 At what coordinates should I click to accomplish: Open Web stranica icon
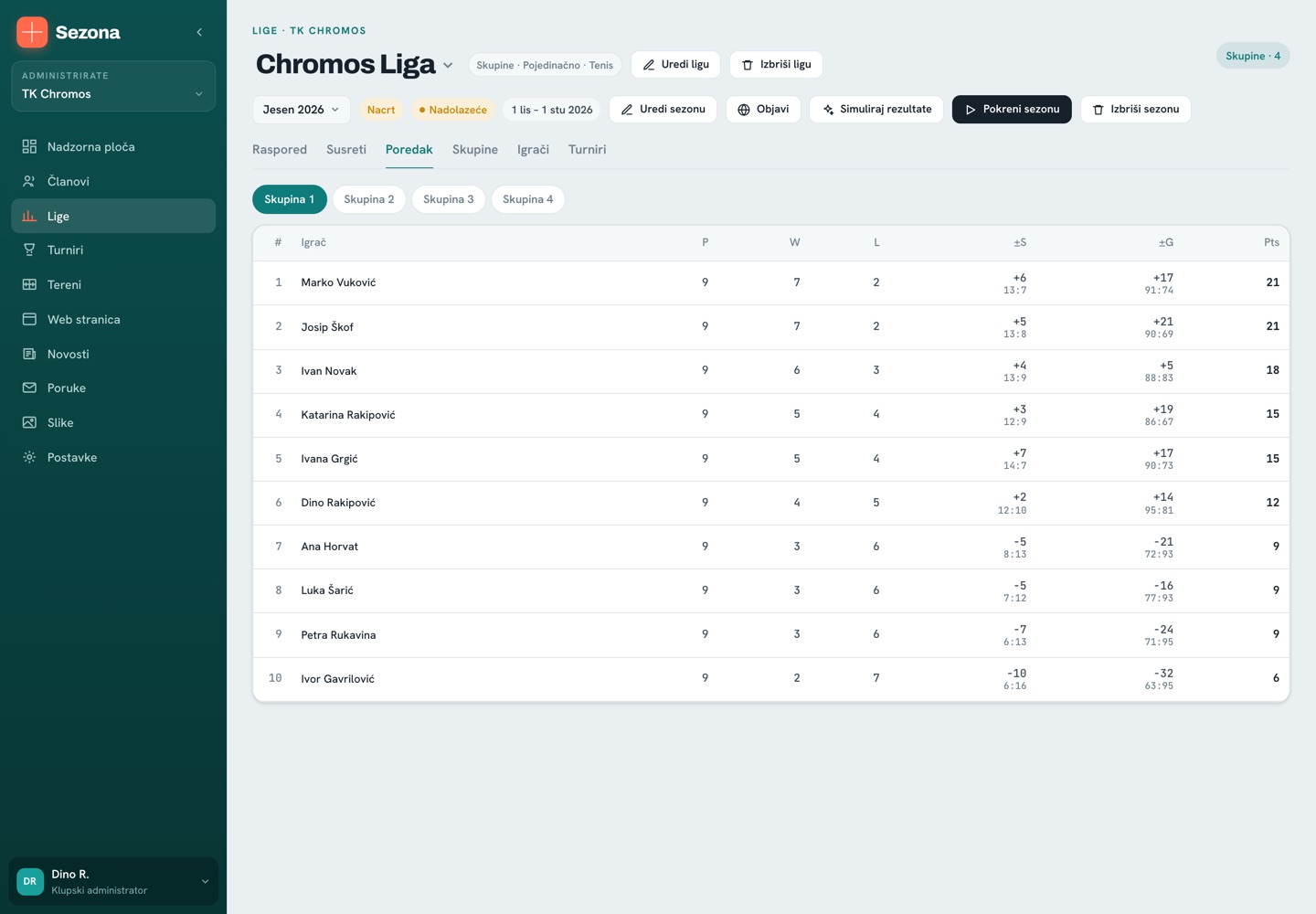click(29, 319)
